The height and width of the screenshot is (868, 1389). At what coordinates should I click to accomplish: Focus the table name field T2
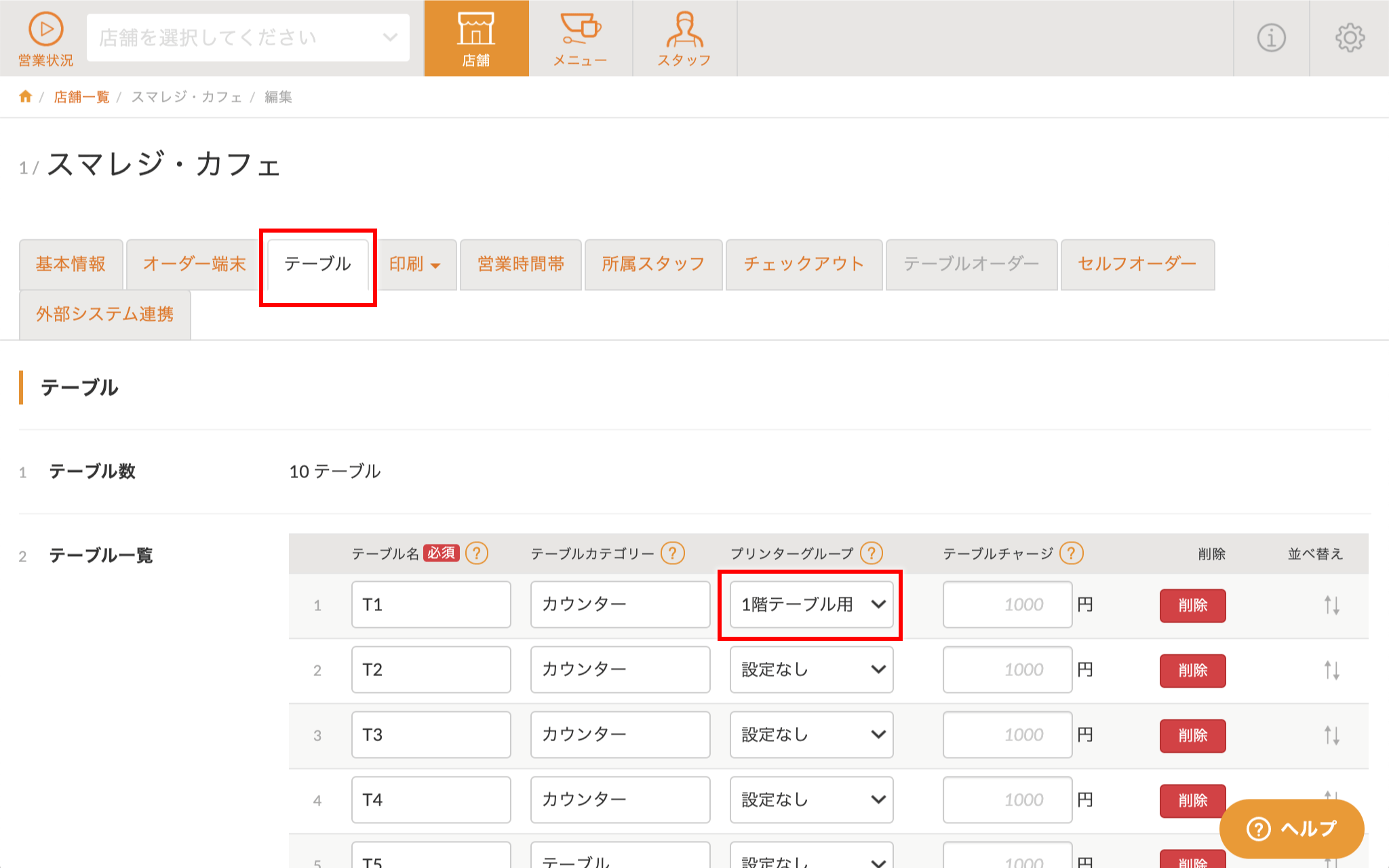[431, 669]
